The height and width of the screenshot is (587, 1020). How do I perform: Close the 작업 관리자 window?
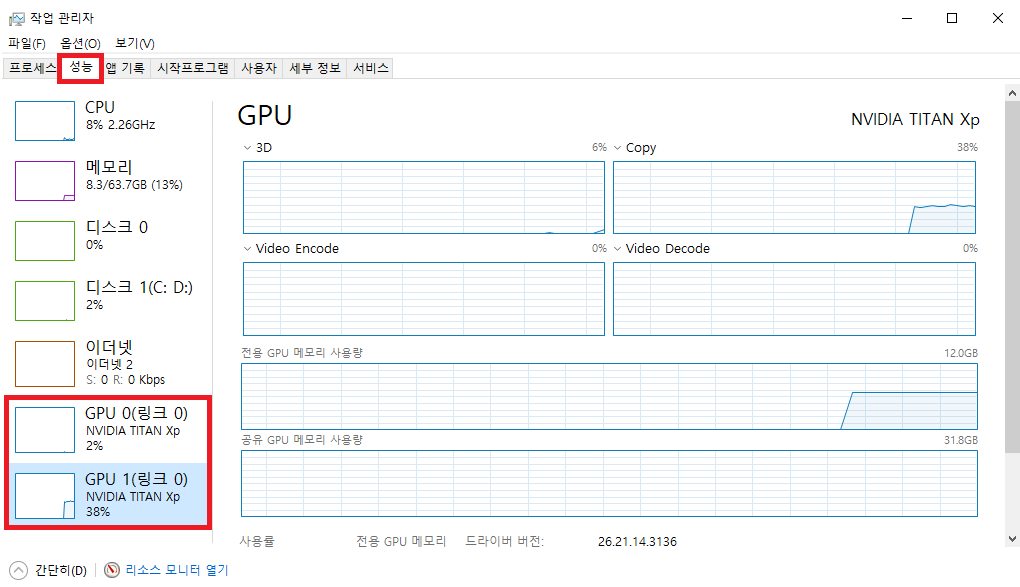point(997,18)
